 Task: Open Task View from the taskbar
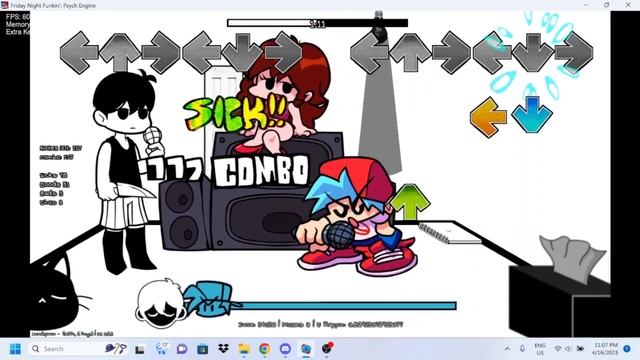(x=140, y=349)
